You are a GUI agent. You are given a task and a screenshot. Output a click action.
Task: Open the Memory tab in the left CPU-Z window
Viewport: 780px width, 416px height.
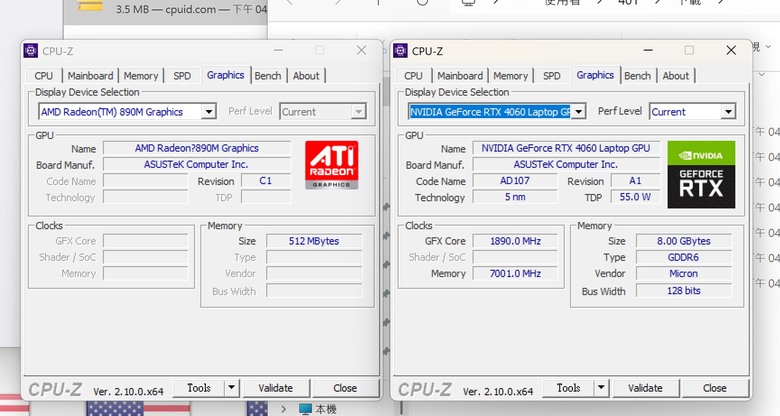[x=141, y=76]
